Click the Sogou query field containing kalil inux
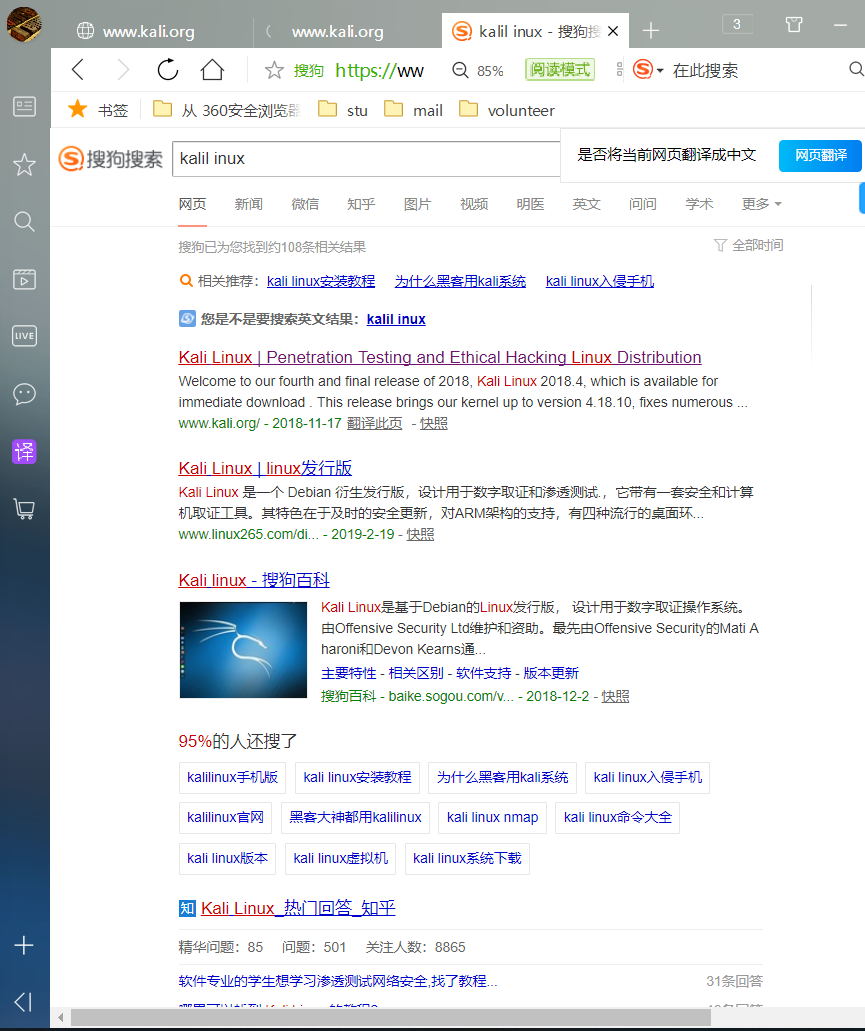865x1031 pixels. coord(366,158)
